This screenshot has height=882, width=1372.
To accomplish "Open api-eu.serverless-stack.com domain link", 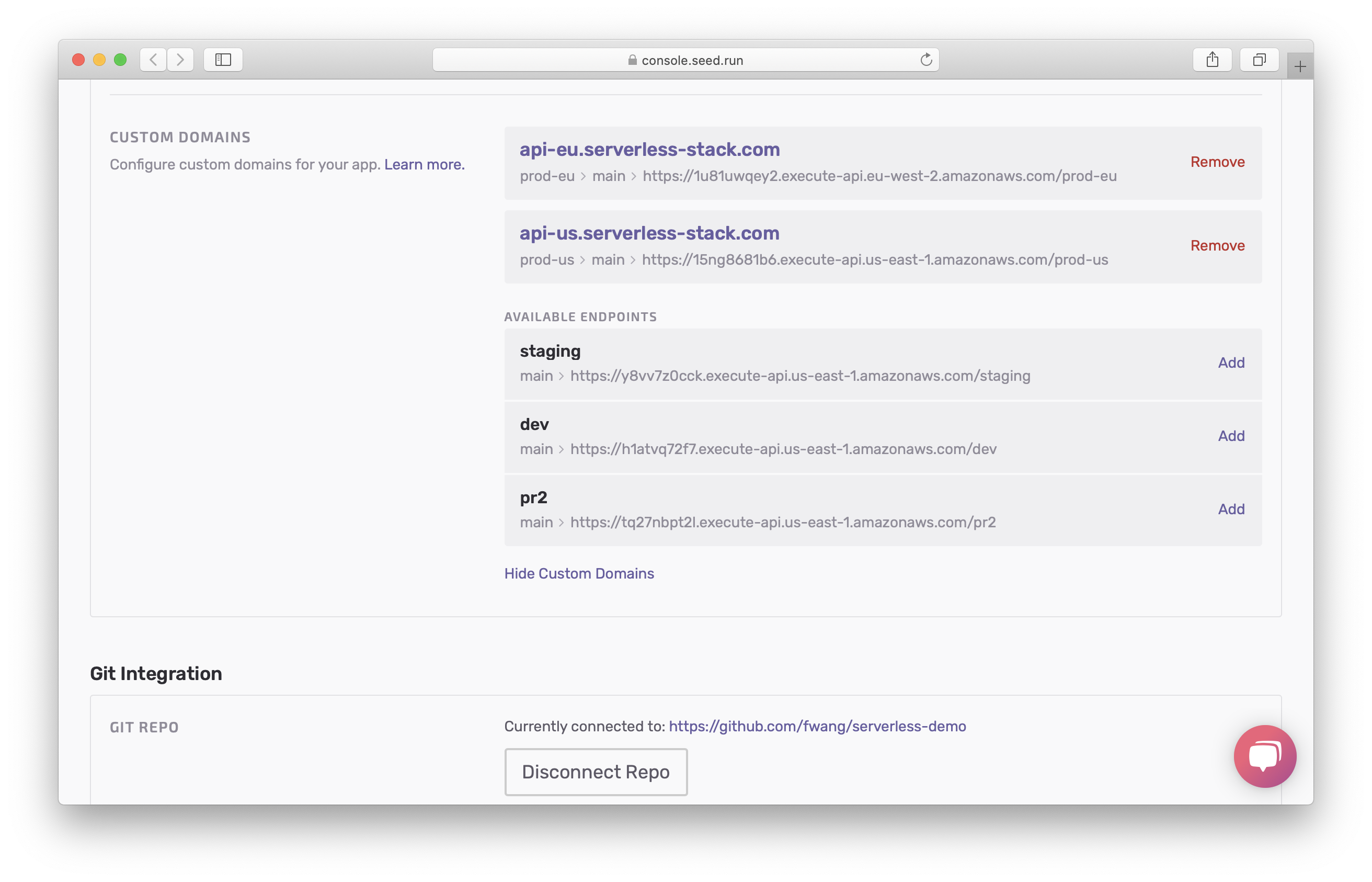I will (x=649, y=150).
